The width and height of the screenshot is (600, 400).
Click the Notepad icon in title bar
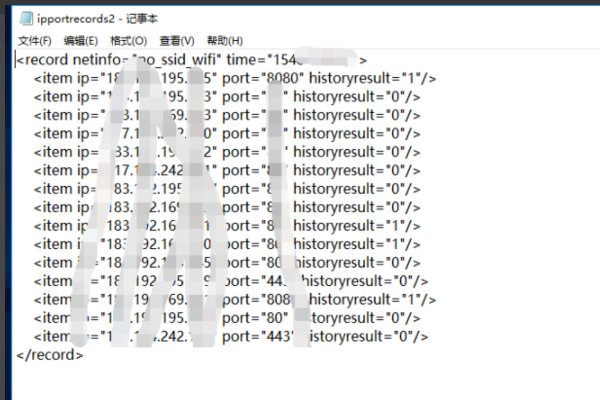(x=26, y=18)
